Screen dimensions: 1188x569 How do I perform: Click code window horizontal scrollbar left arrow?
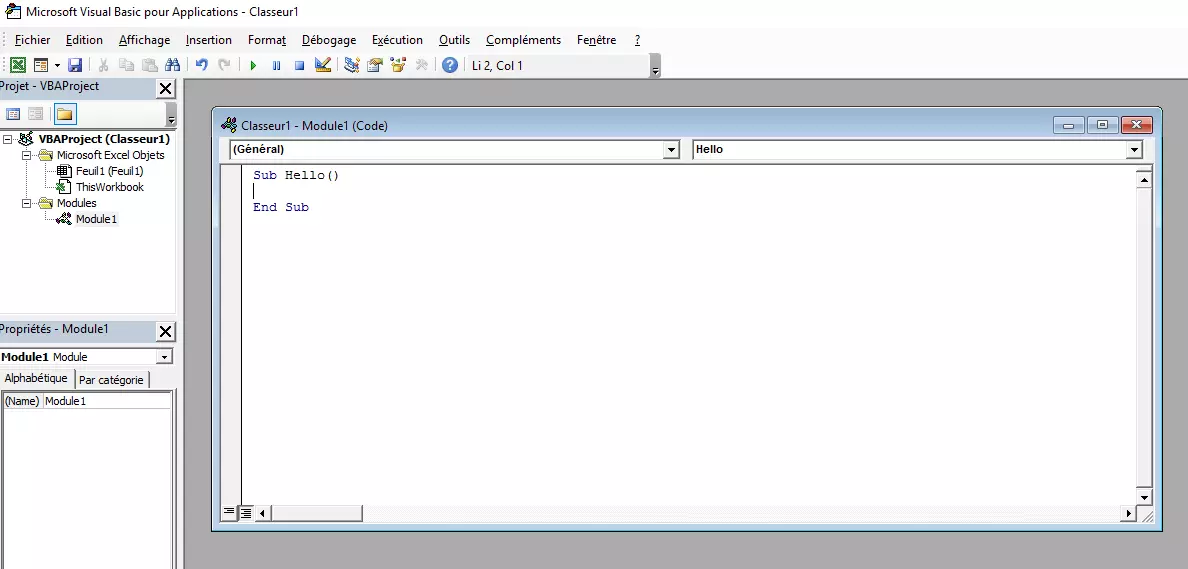[x=263, y=513]
